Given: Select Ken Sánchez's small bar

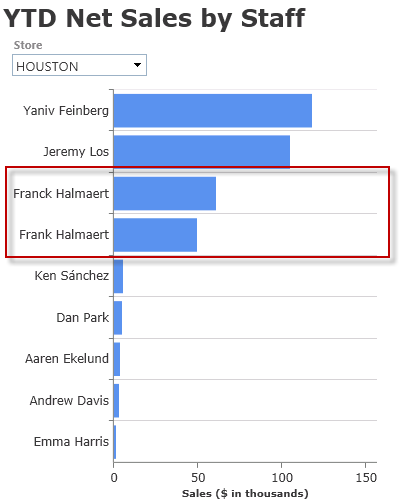Looking at the screenshot, I should 118,276.
